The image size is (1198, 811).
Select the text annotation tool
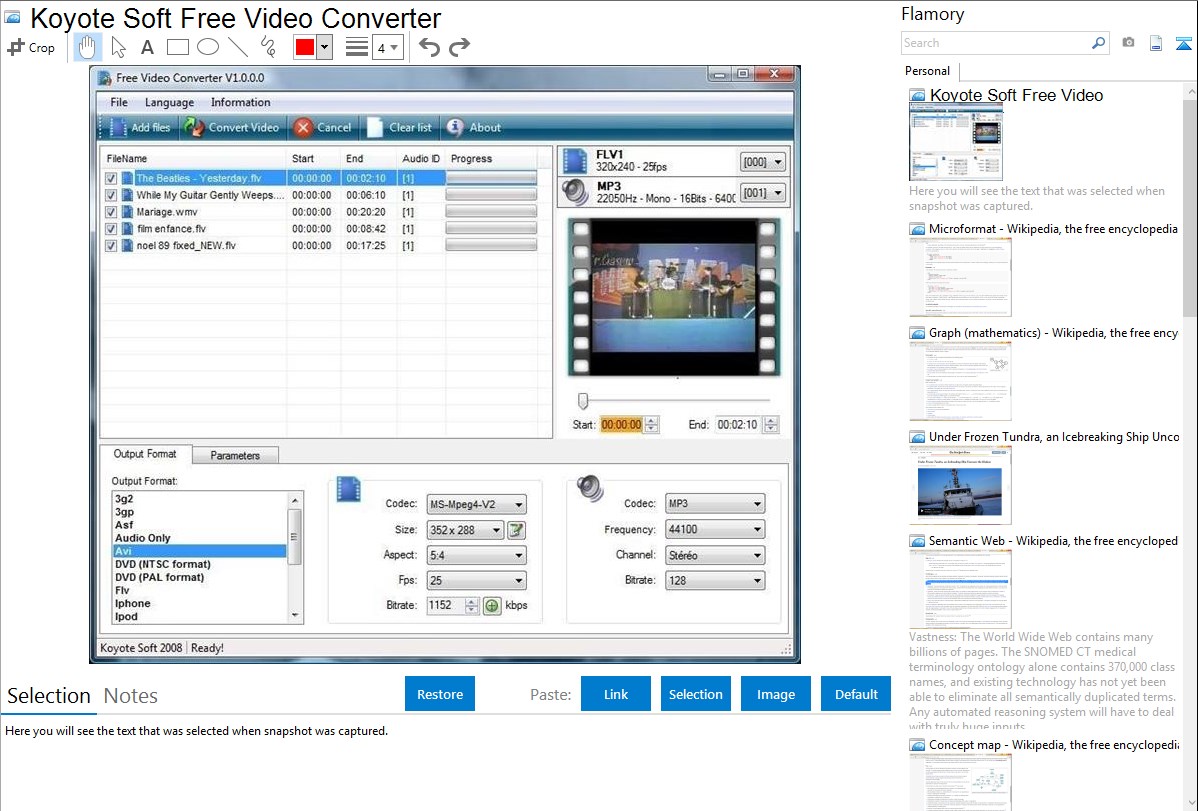pos(147,47)
